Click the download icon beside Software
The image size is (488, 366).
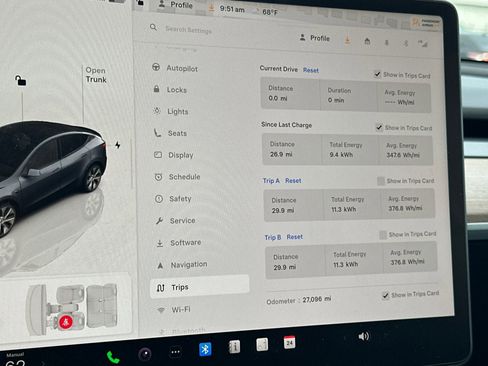click(160, 243)
